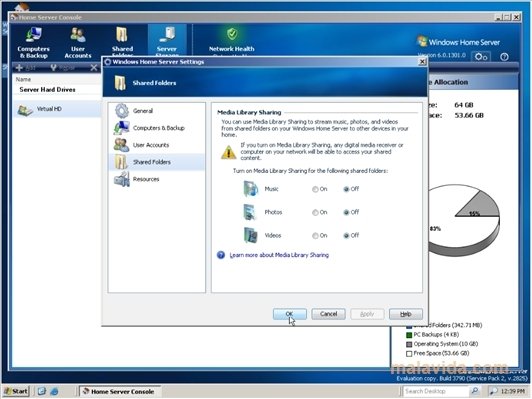
Task: Click Server Hard Drives group header
Action: pos(48,90)
